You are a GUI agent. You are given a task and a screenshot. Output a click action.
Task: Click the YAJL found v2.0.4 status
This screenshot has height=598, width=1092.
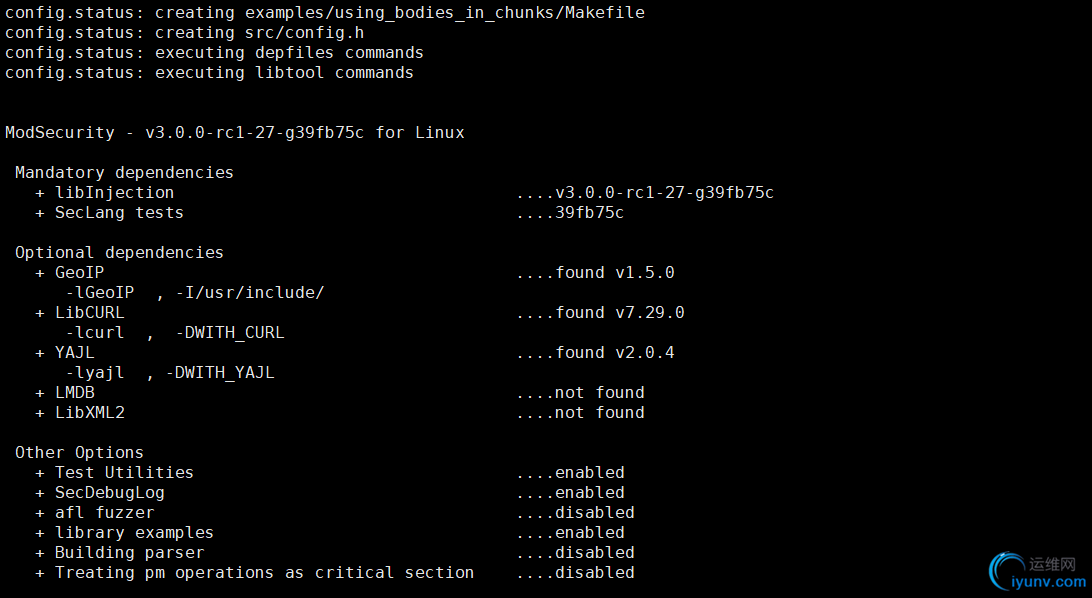[x=615, y=352]
